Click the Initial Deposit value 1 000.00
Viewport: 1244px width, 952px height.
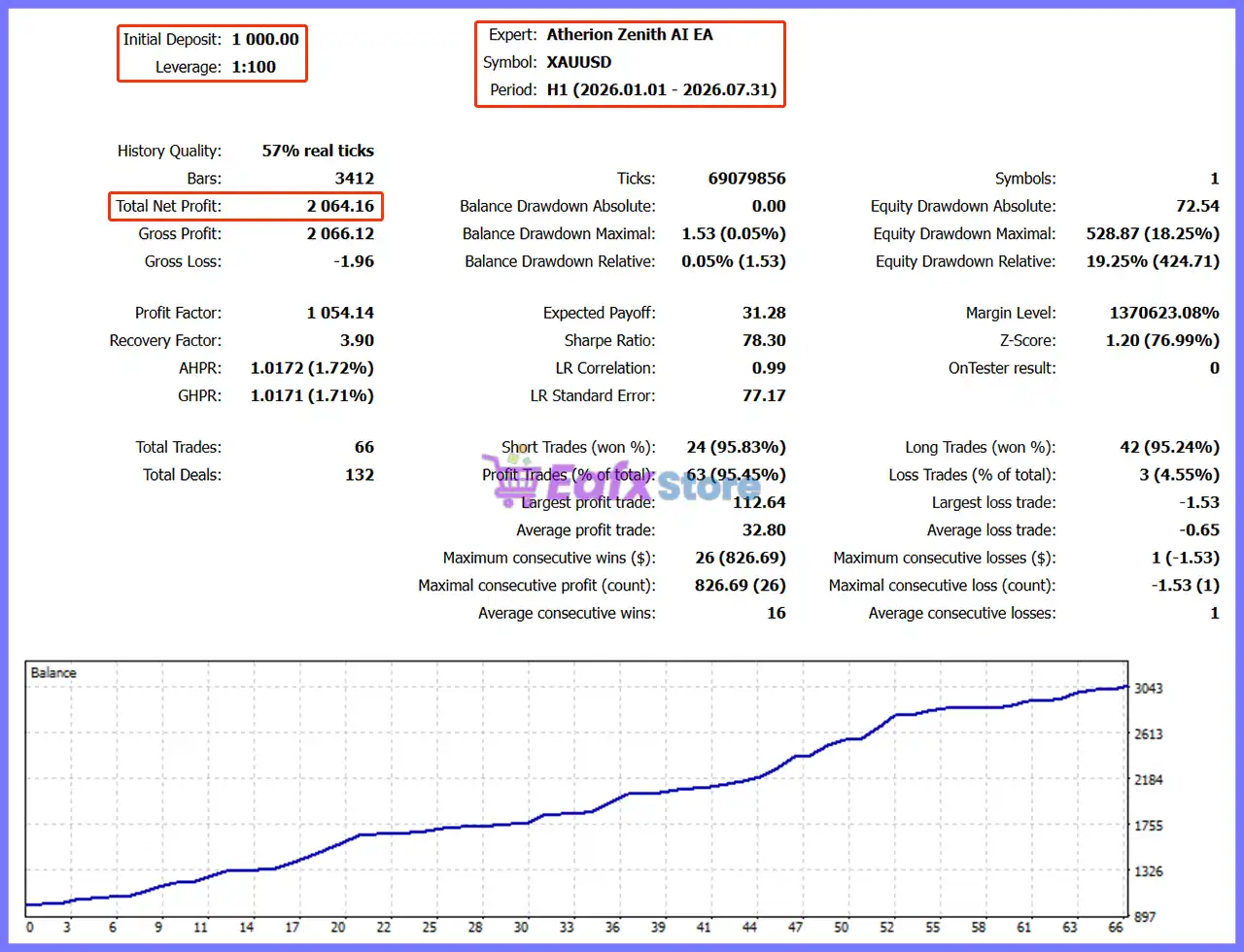265,40
